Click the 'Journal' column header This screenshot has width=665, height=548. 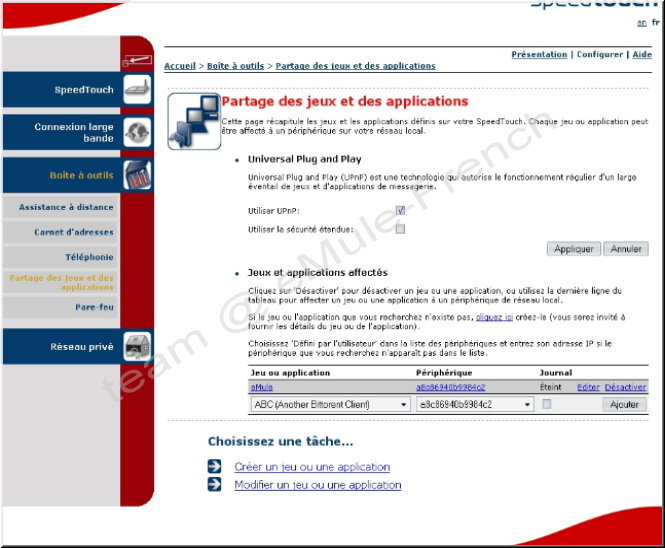[x=556, y=373]
